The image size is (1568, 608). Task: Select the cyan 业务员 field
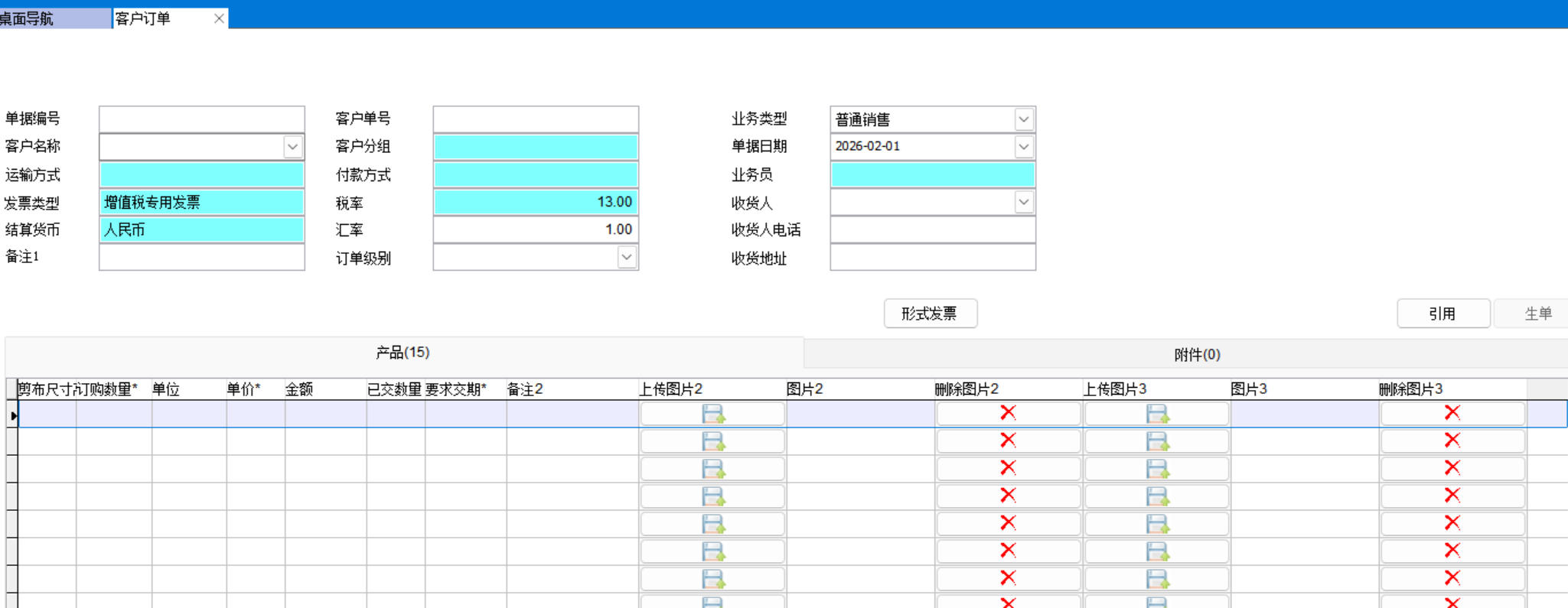coord(932,175)
